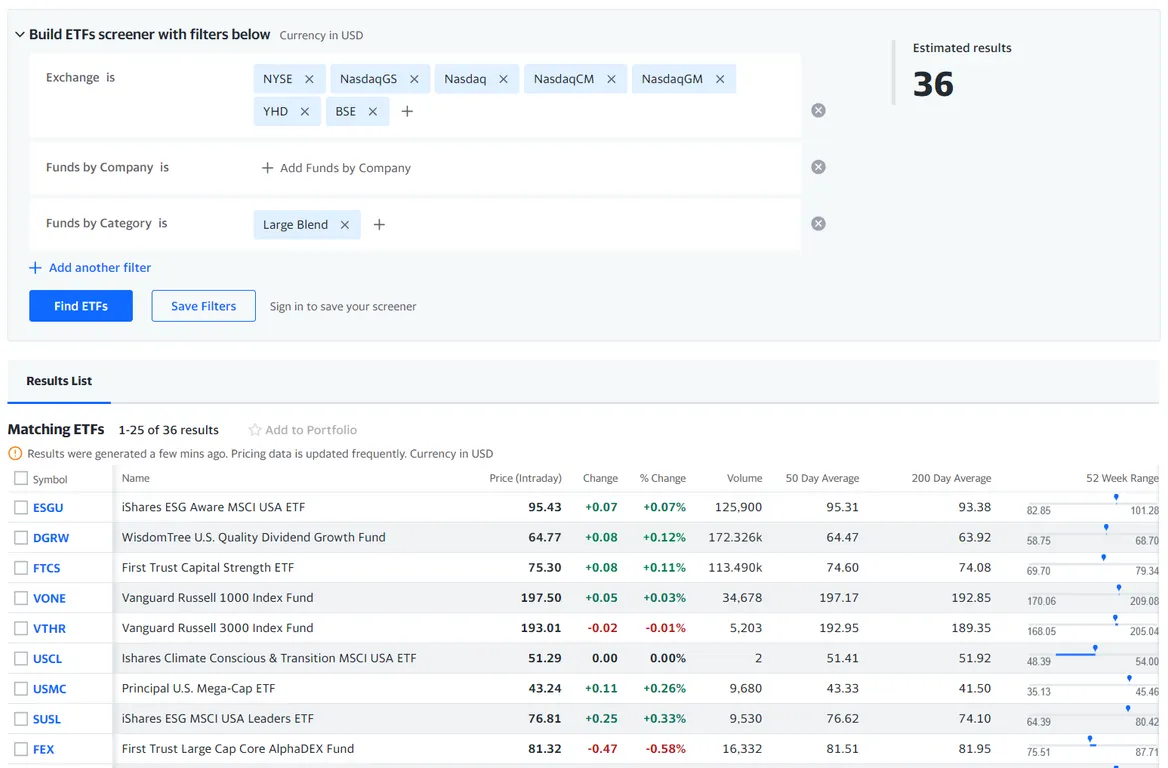Add another category with plus icon

tap(379, 224)
